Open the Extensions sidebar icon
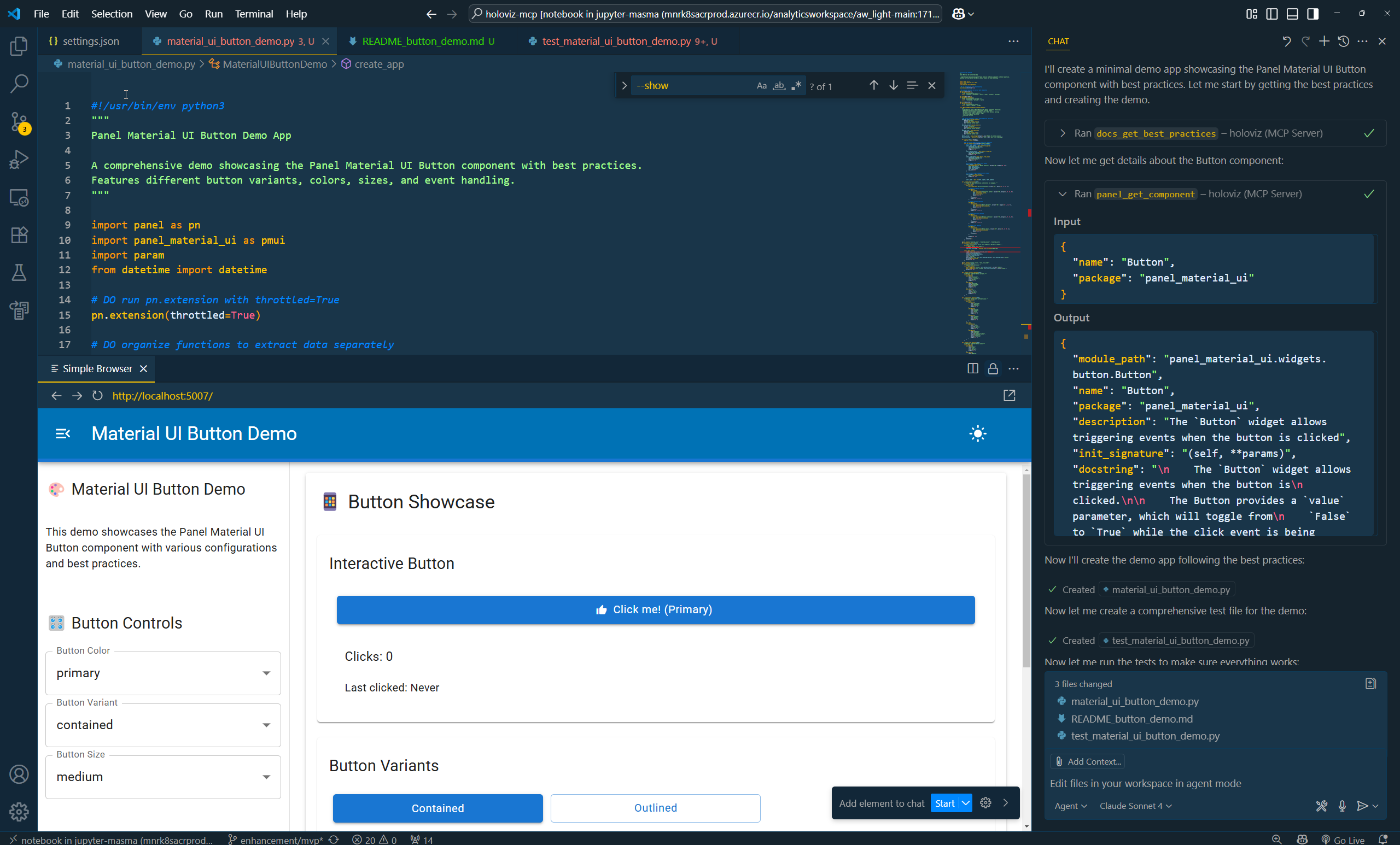This screenshot has width=1400, height=845. [x=19, y=235]
